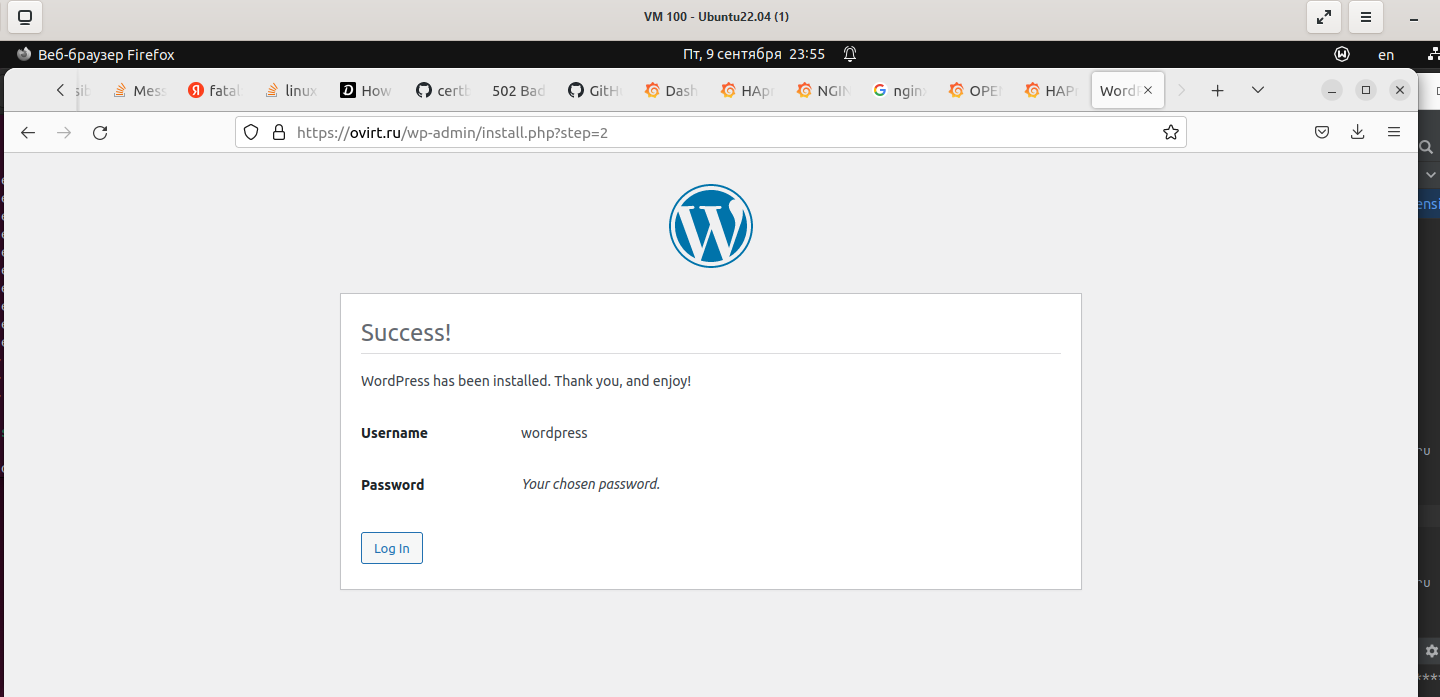This screenshot has height=697, width=1440.
Task: Switch to the linux tab
Action: (292, 90)
